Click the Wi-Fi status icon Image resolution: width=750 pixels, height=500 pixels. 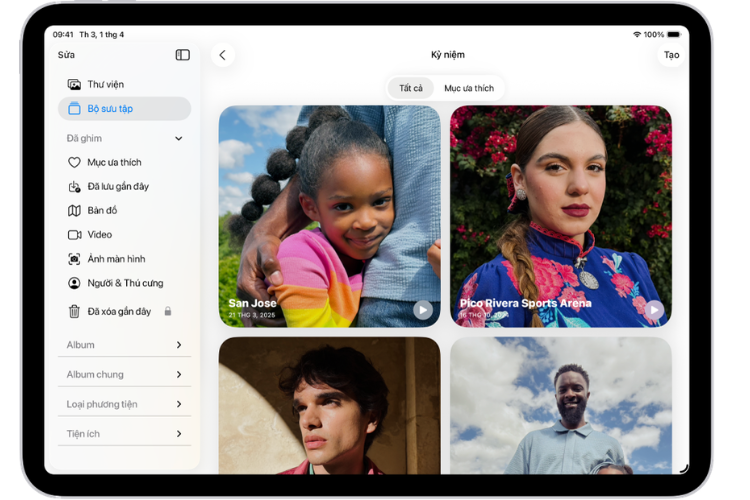click(637, 34)
